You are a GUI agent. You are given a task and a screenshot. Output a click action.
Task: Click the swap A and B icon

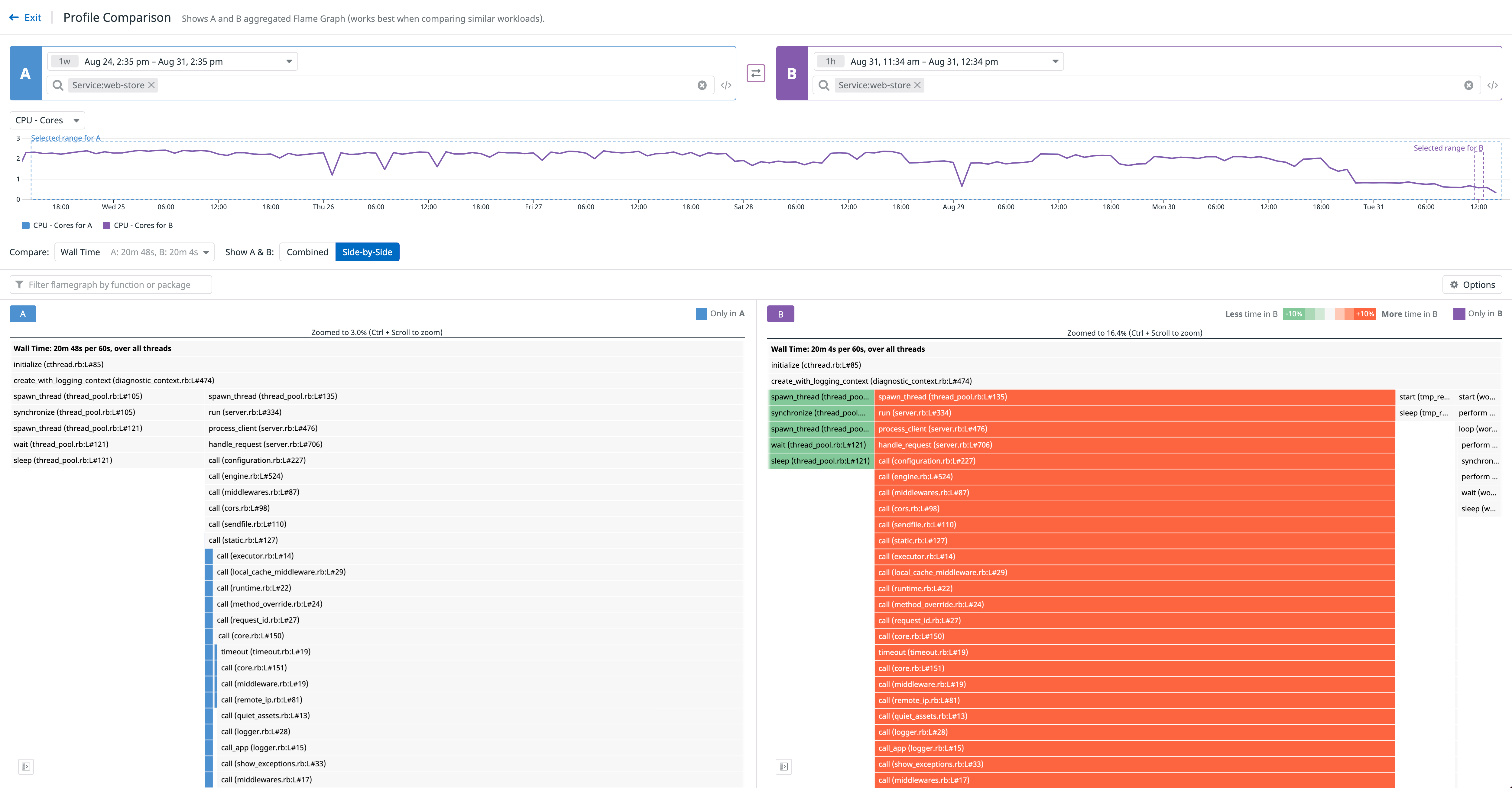coord(756,73)
